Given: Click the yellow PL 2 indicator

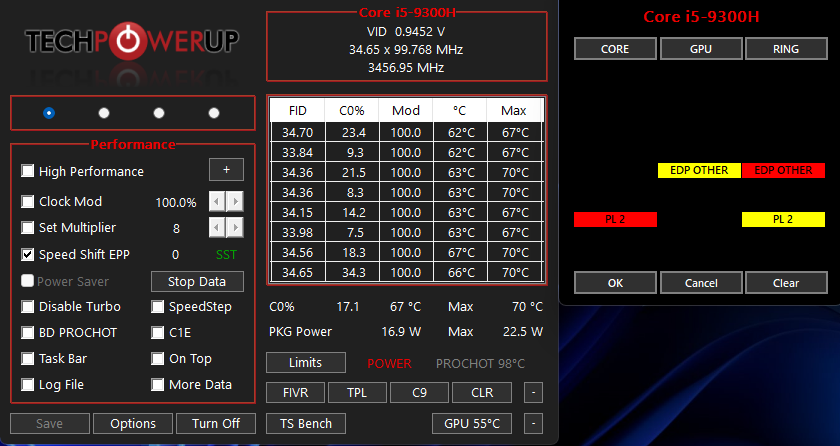Looking at the screenshot, I should [783, 220].
